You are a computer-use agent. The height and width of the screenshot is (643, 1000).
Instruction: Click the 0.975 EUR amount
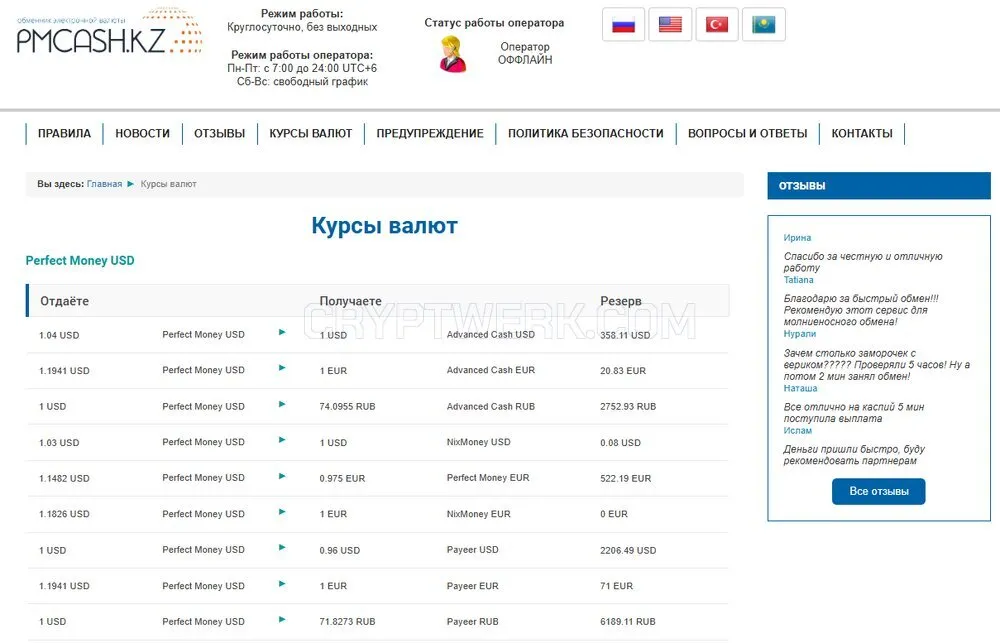342,478
